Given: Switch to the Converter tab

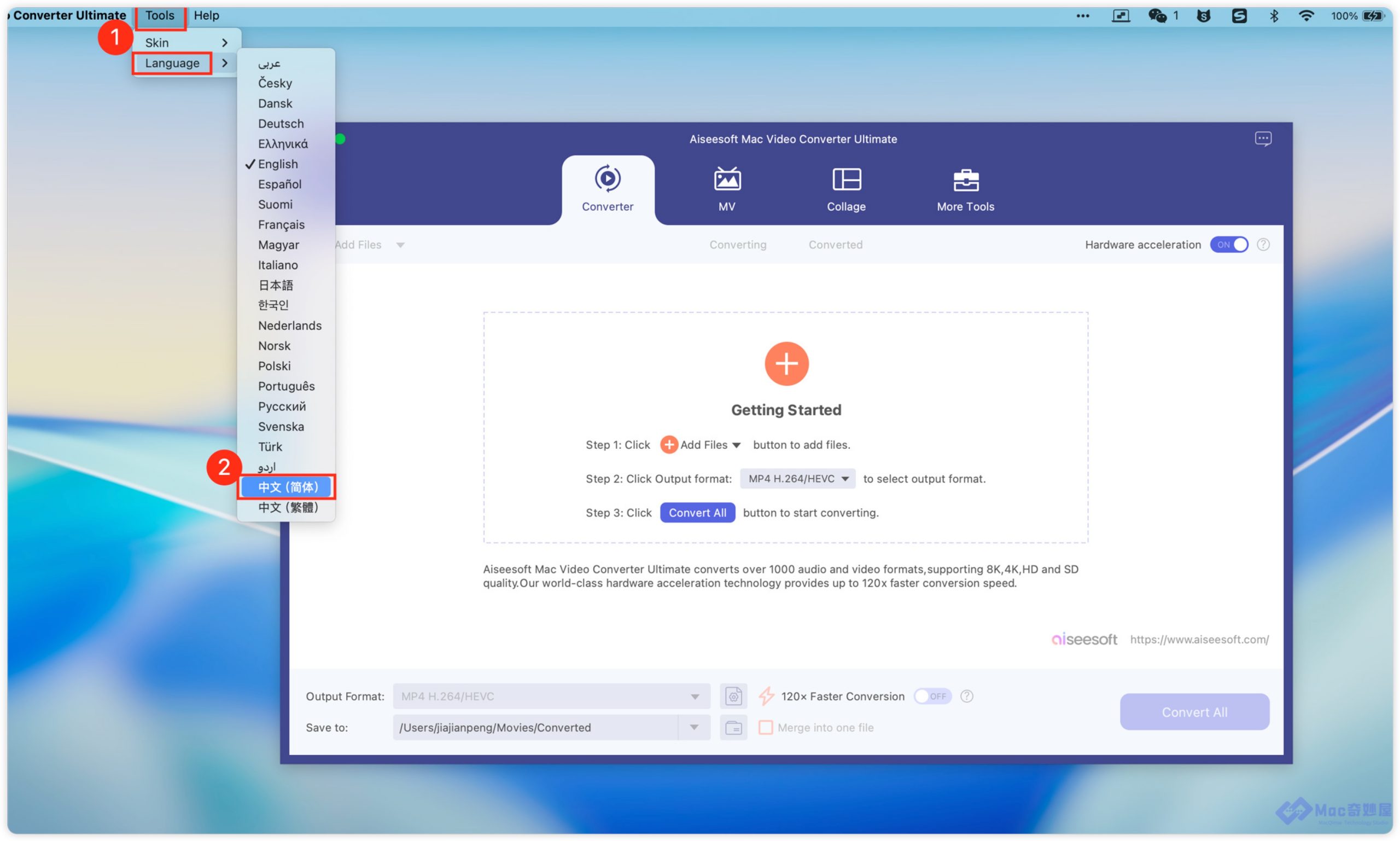Looking at the screenshot, I should point(607,190).
